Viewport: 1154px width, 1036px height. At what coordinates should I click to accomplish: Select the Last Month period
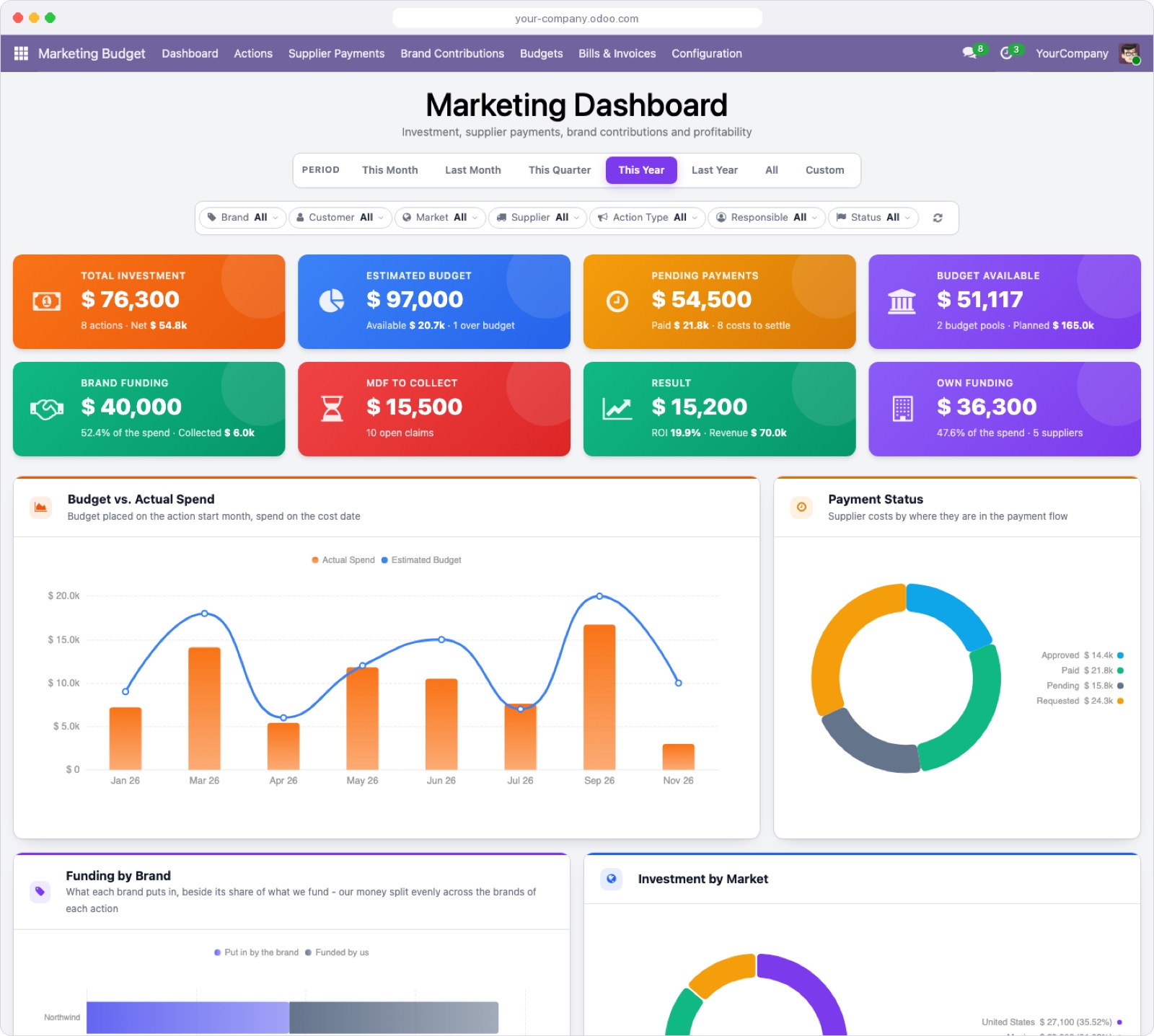pos(473,170)
